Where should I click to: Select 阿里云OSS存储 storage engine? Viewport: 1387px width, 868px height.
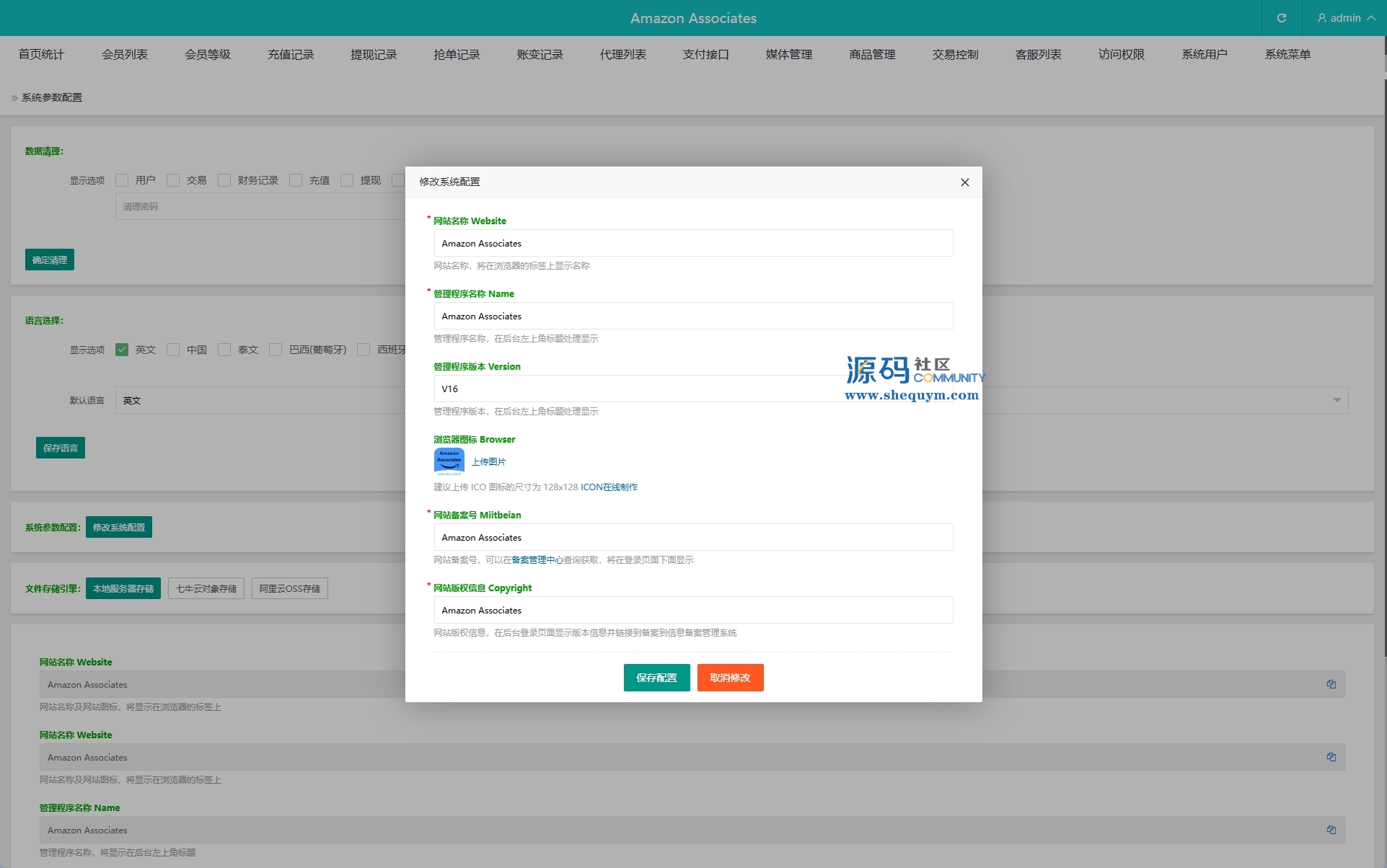tap(290, 588)
